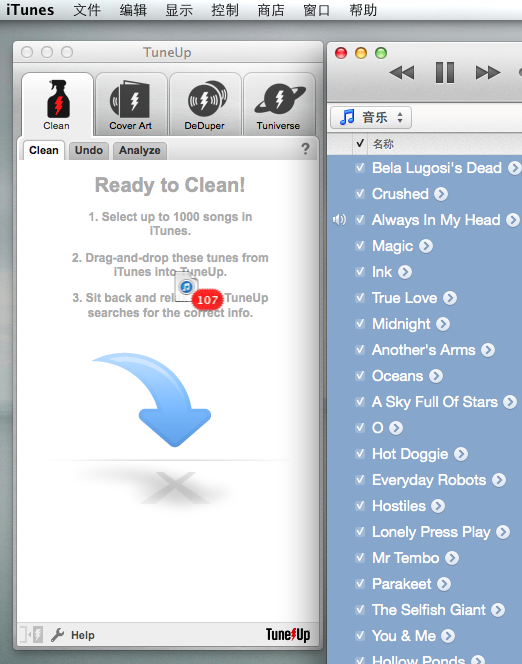Open the iTunes application menu
The height and width of the screenshot is (664, 522).
click(30, 10)
